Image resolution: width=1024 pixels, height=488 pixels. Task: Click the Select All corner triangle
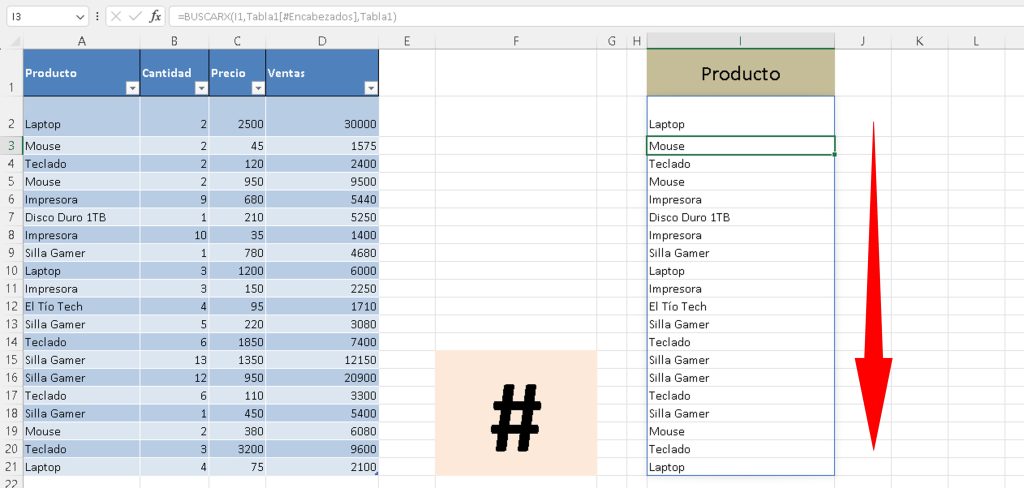click(x=11, y=41)
